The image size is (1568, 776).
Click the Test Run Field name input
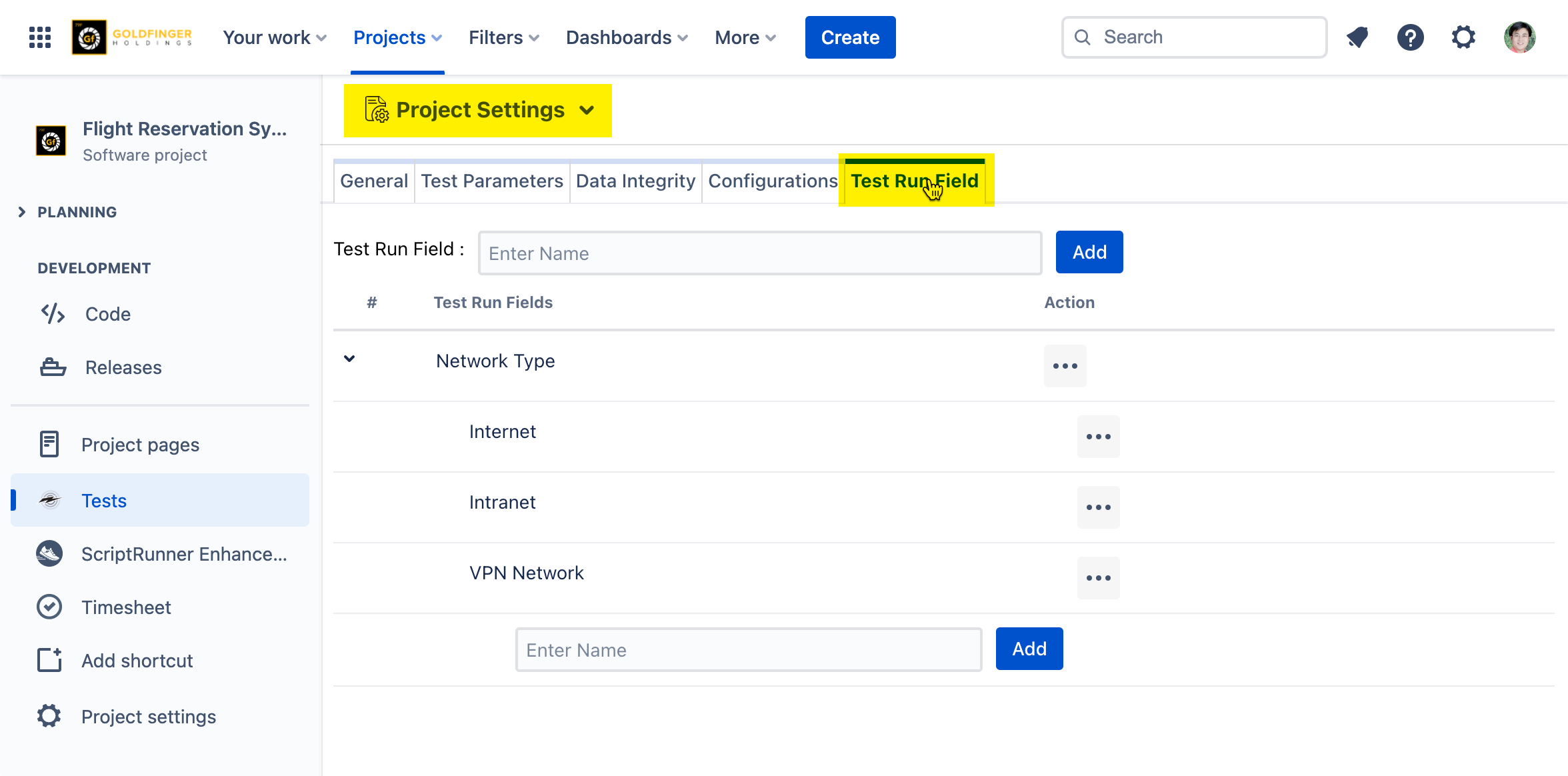pos(760,253)
